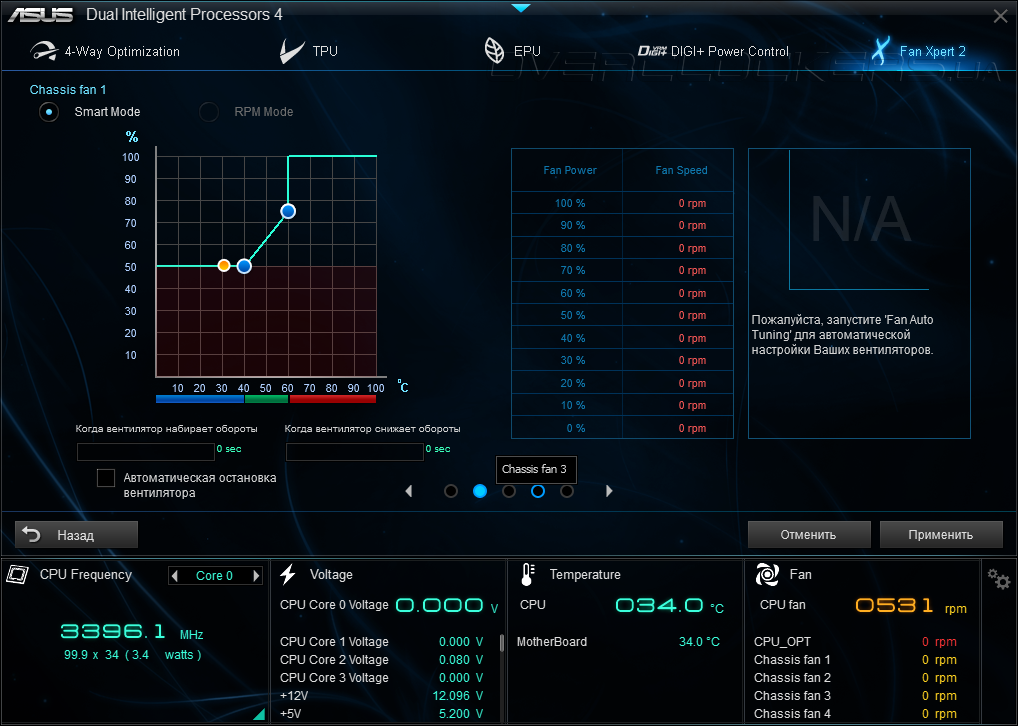This screenshot has width=1018, height=726.
Task: Click the DIGI+ logo icon
Action: coord(652,51)
